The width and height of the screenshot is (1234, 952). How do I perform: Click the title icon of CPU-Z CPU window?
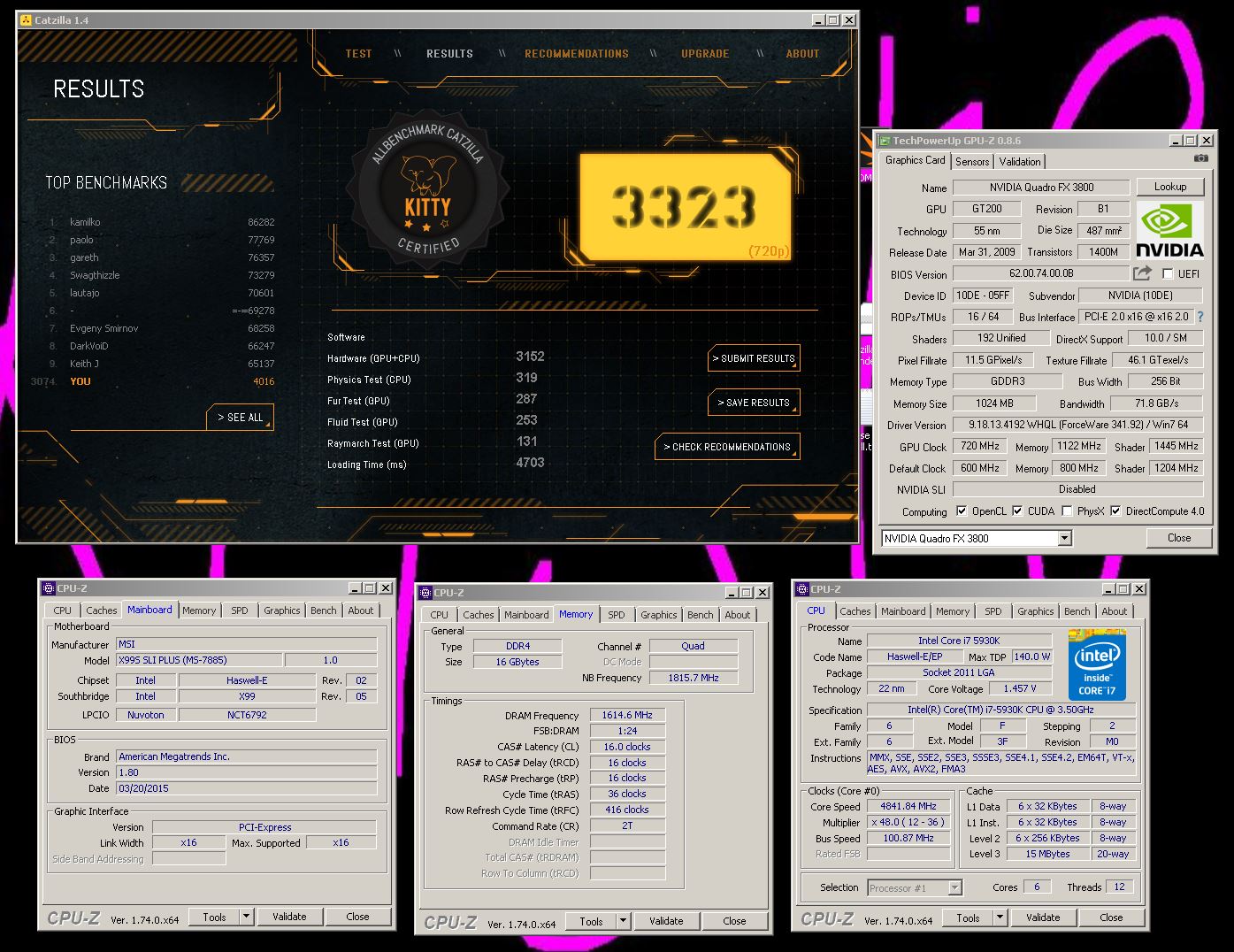(801, 589)
